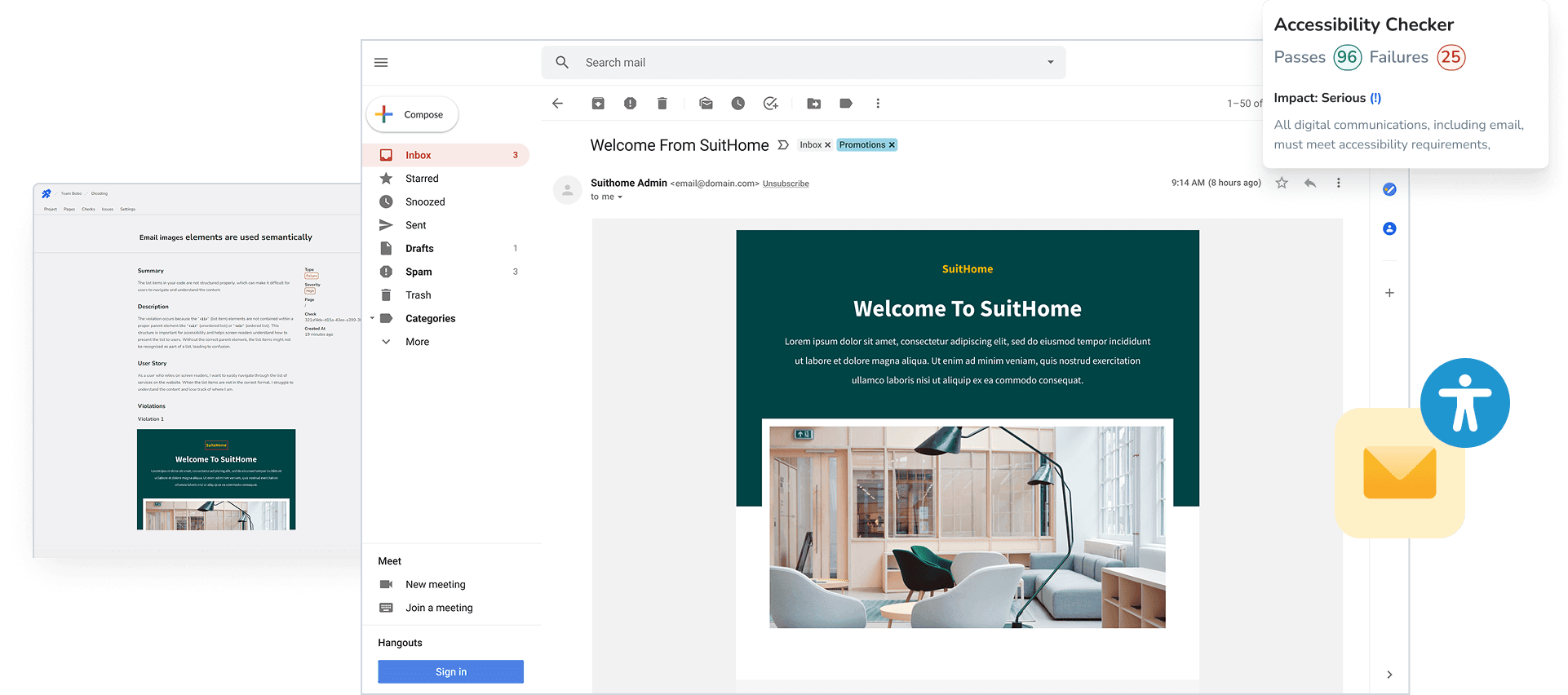Switch to Issues tab in background window
Image resolution: width=1568 pixels, height=695 pixels.
click(108, 210)
